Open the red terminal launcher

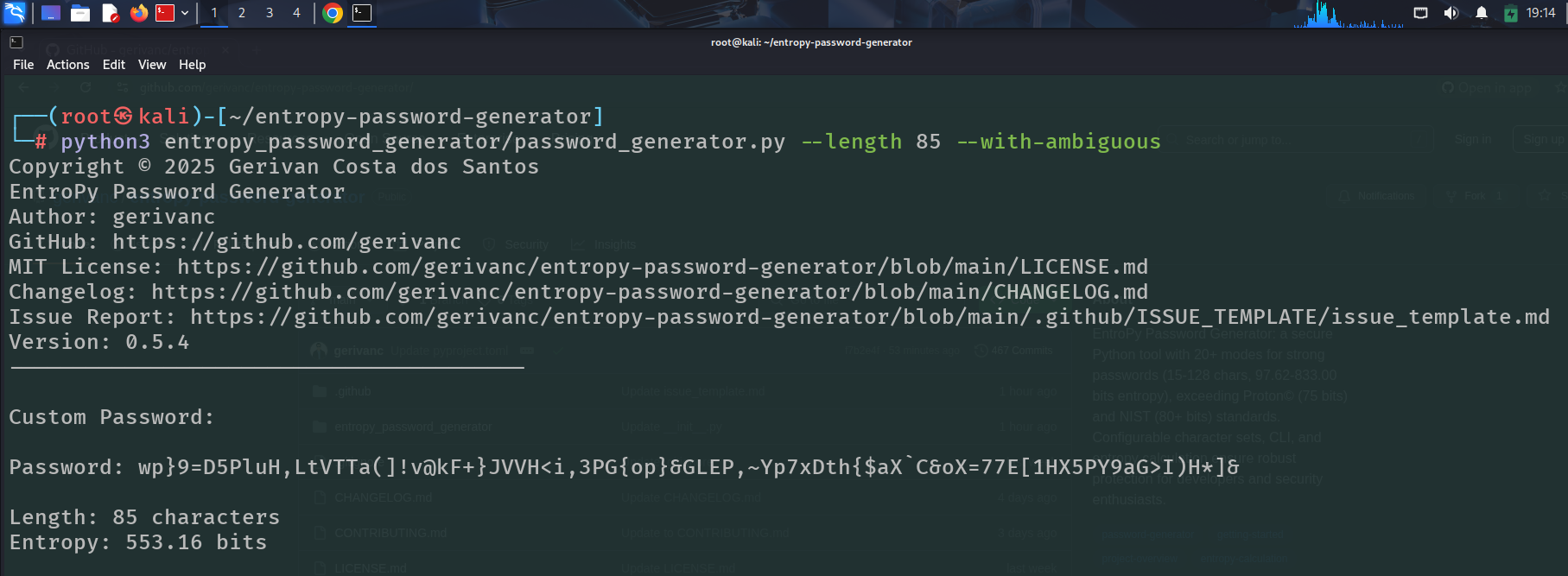165,13
